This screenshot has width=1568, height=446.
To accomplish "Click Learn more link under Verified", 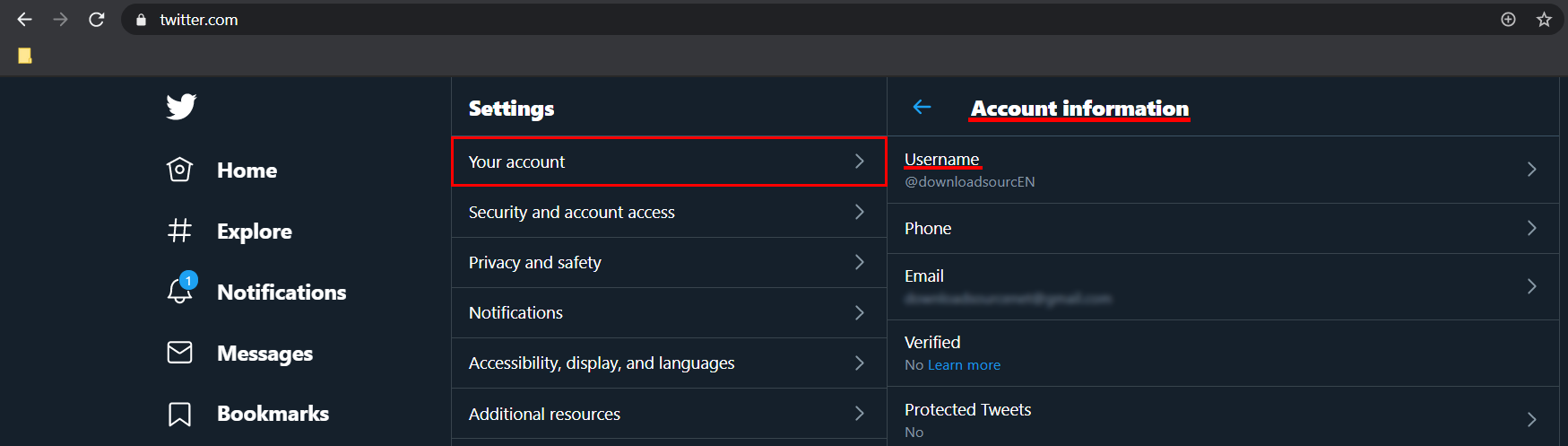I will point(964,365).
